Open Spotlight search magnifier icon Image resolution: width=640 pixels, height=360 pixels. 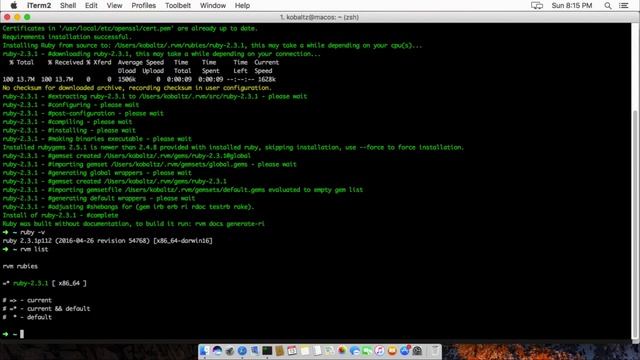[608, 5]
